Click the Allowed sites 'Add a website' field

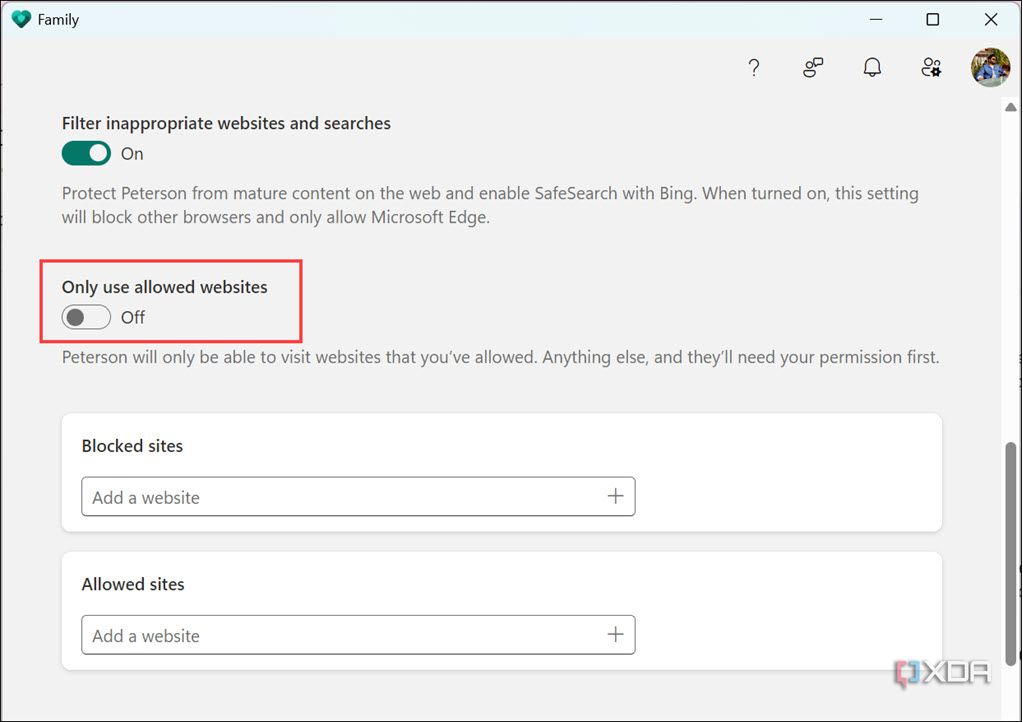[x=340, y=635]
